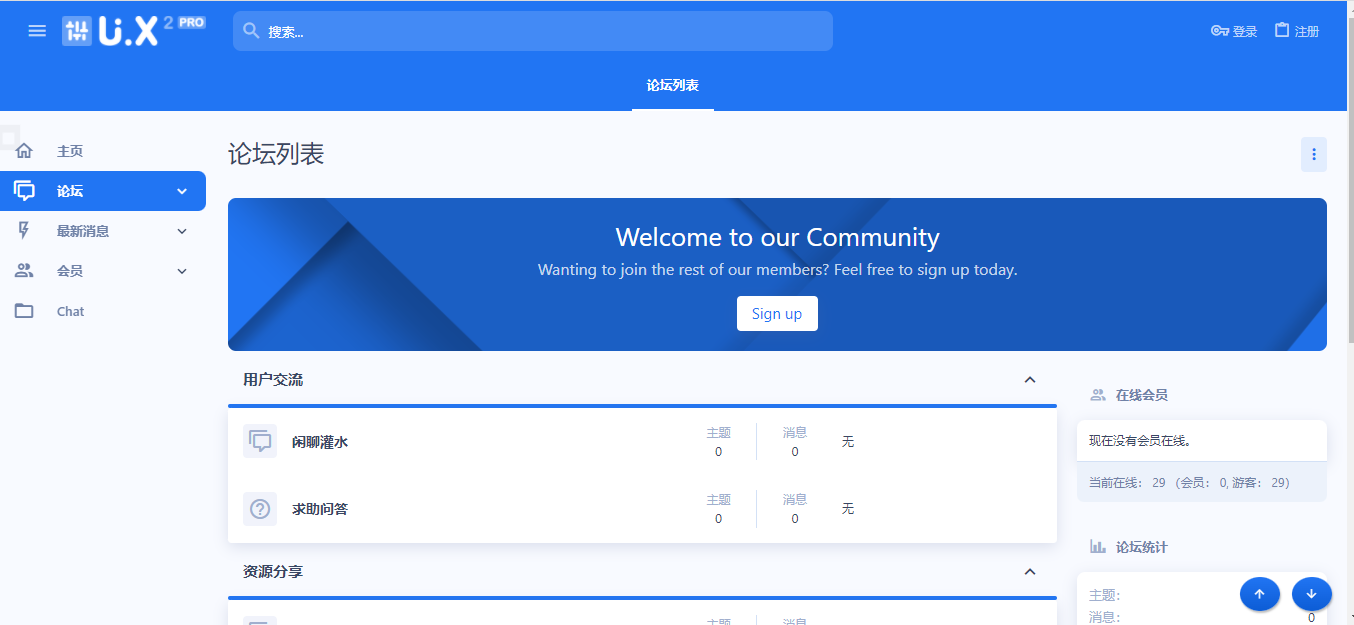The width and height of the screenshot is (1354, 625).
Task: Click the Sign up button
Action: (x=777, y=313)
